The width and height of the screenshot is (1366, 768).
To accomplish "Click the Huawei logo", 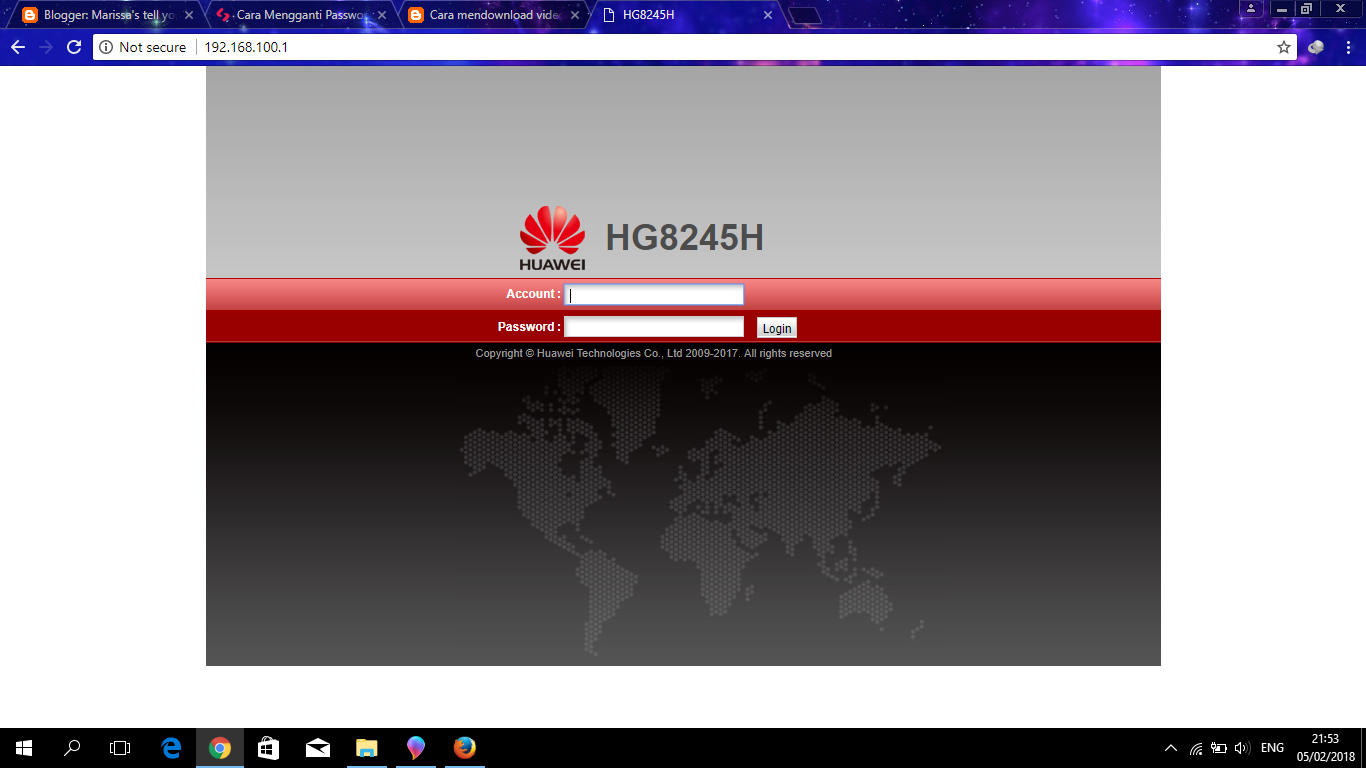I will (552, 238).
